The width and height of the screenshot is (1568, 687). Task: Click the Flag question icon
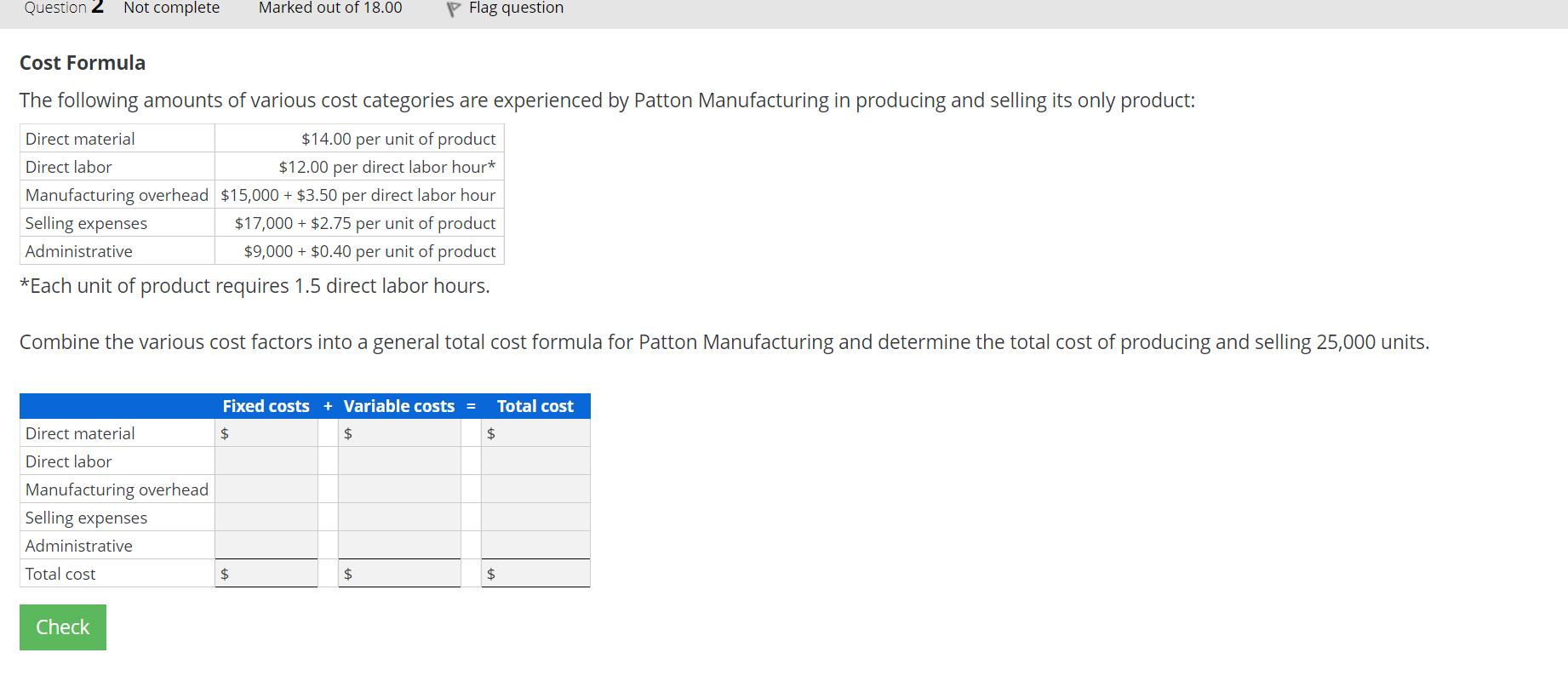click(x=454, y=9)
